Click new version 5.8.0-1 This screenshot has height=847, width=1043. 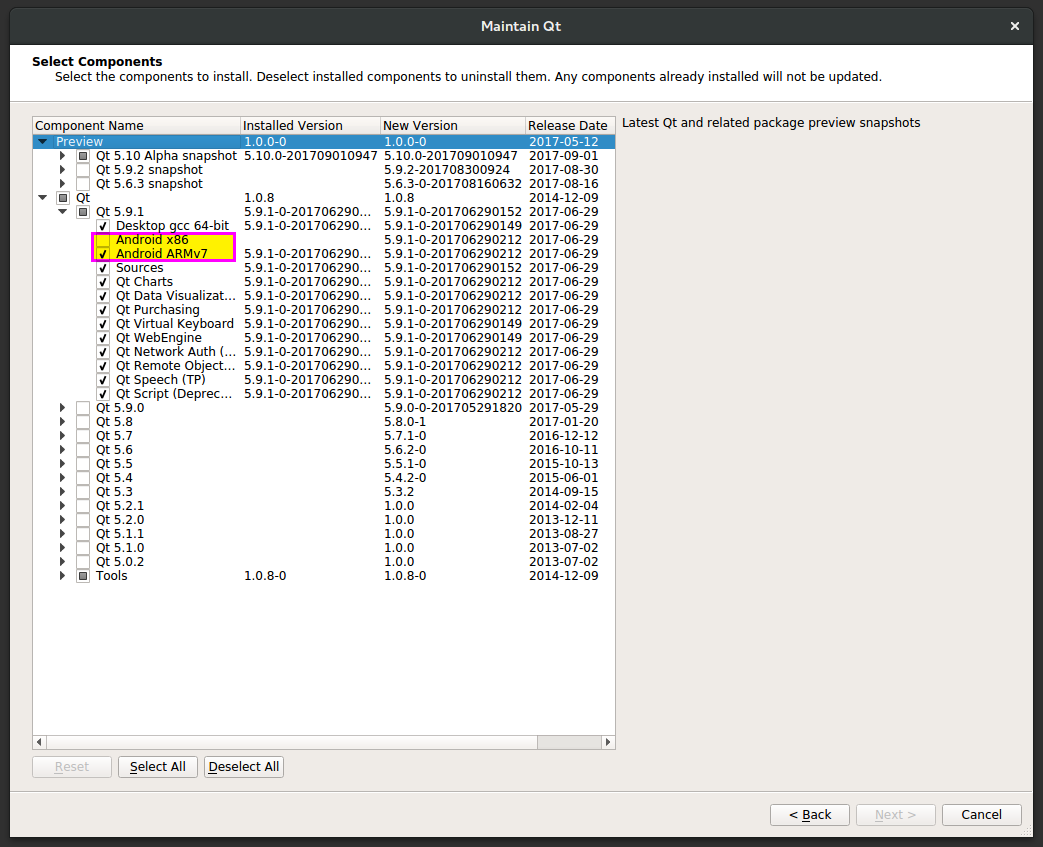click(x=404, y=422)
